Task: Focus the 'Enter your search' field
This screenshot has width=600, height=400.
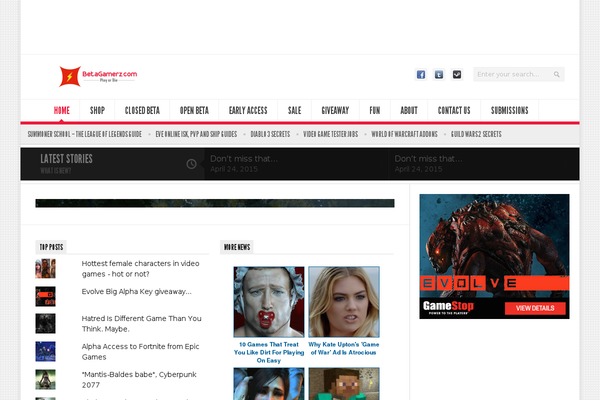Action: 518,74
